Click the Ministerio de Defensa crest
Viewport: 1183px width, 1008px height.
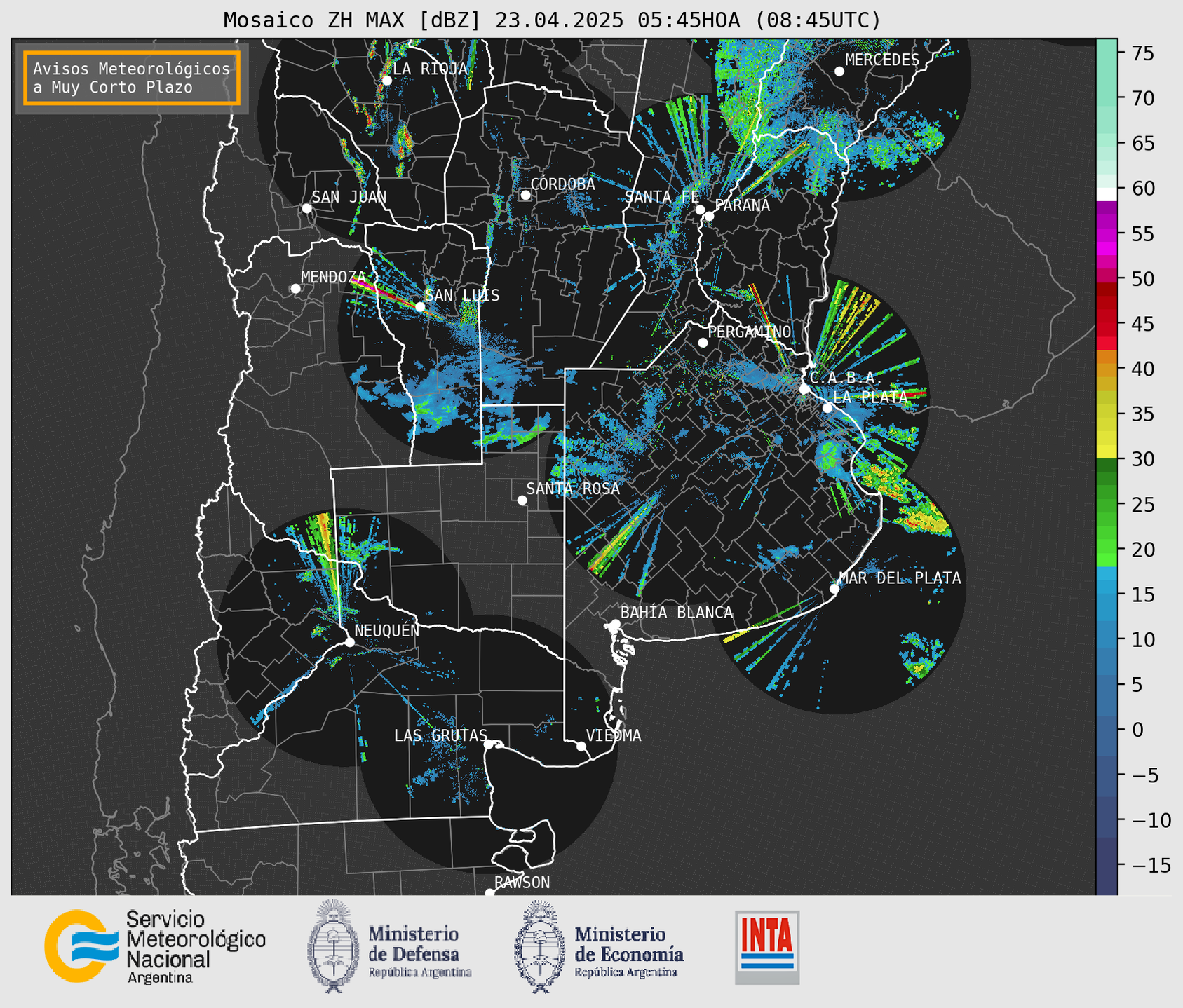[x=333, y=946]
